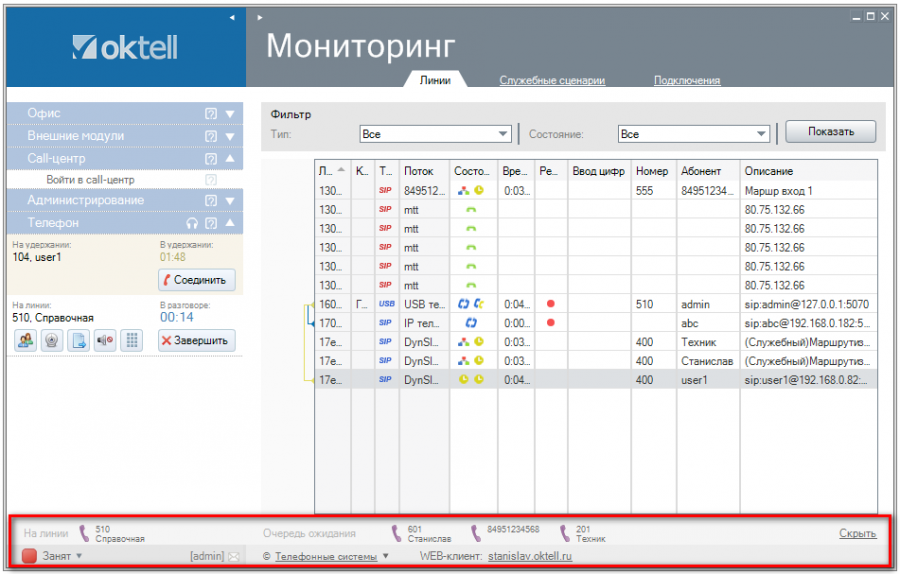Open the dial pad keypad icon
900x574 pixels.
pyautogui.click(x=130, y=340)
